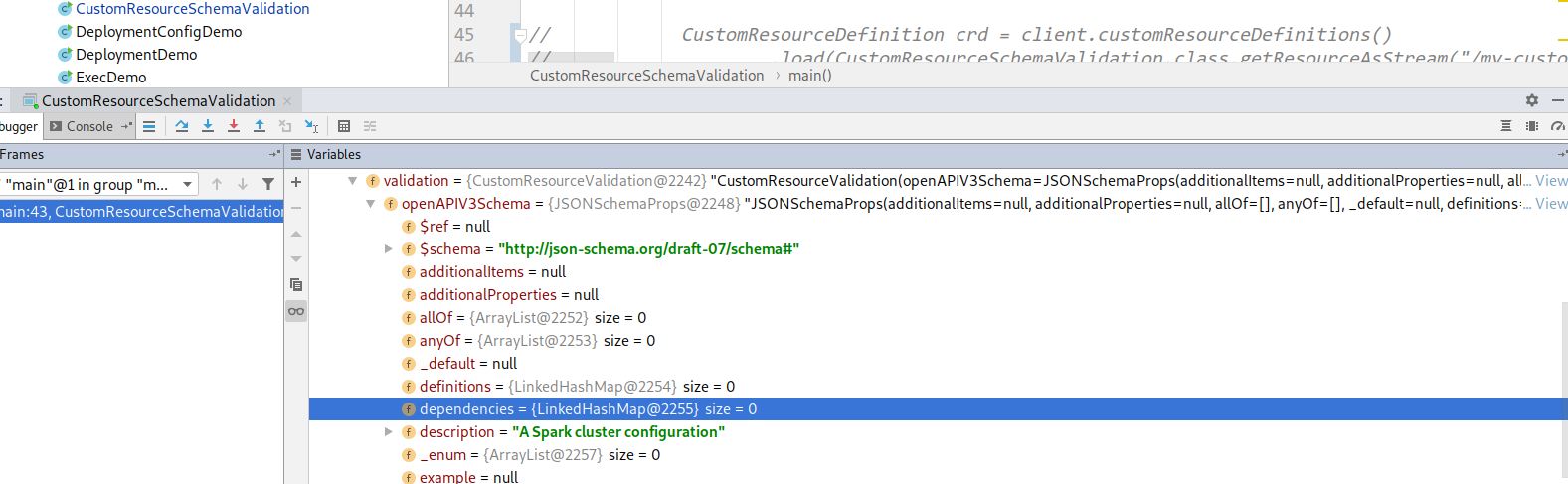Click the View link on validation row

point(1551,181)
